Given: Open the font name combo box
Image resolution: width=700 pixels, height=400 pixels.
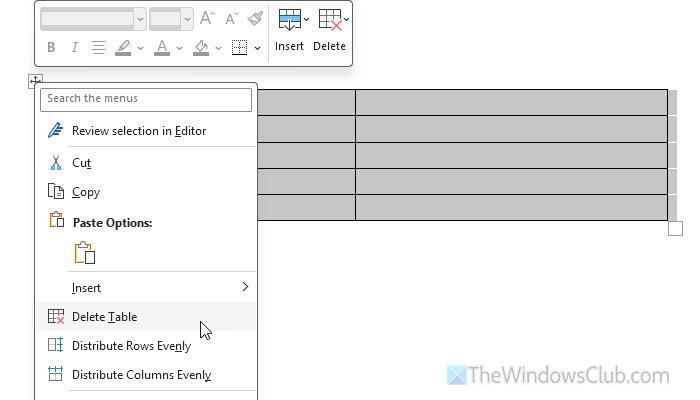Looking at the screenshot, I should [93, 19].
